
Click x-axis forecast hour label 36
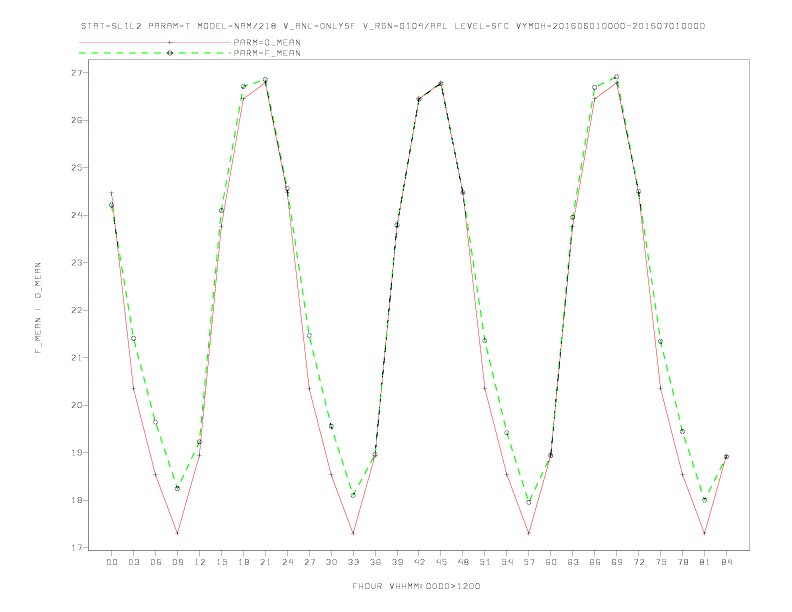375,562
